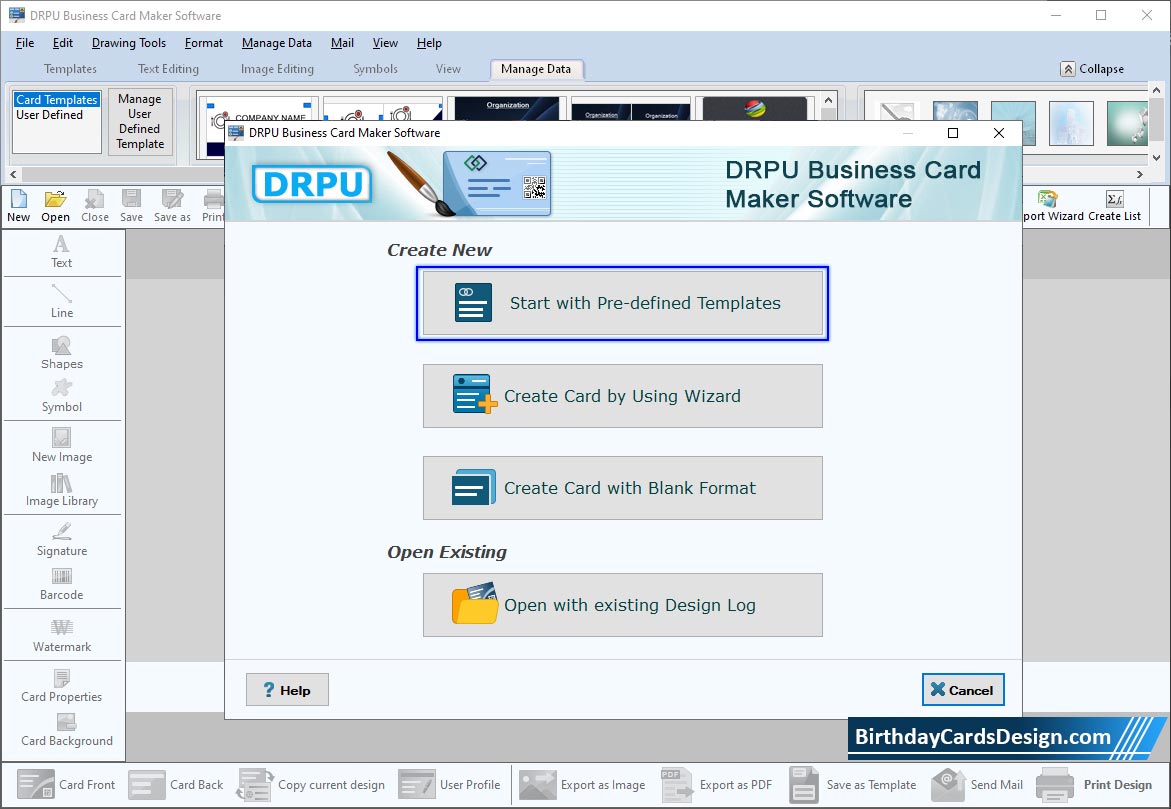The width and height of the screenshot is (1171, 809).
Task: Insert a Barcode
Action: [61, 584]
